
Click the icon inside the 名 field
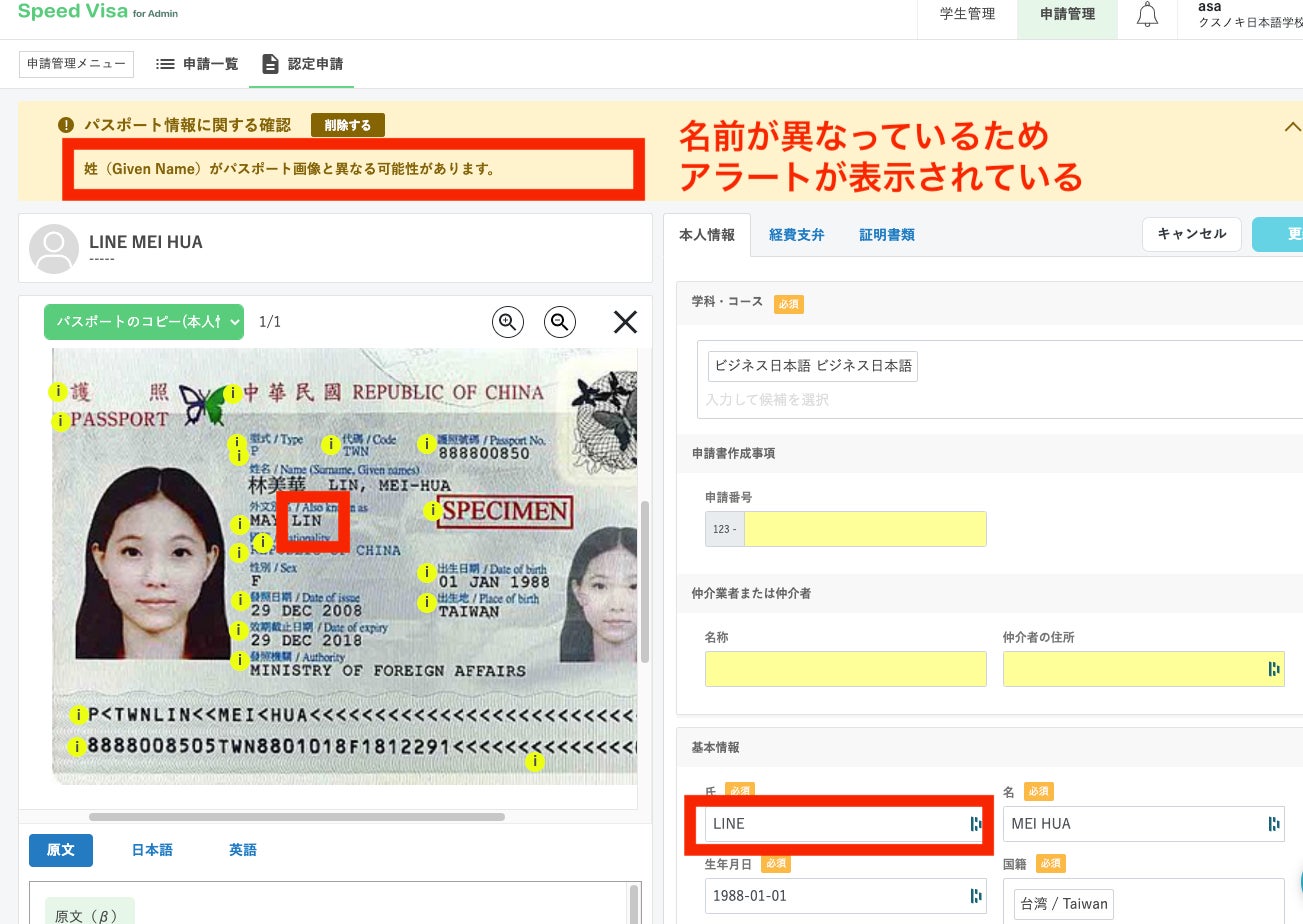point(1273,824)
